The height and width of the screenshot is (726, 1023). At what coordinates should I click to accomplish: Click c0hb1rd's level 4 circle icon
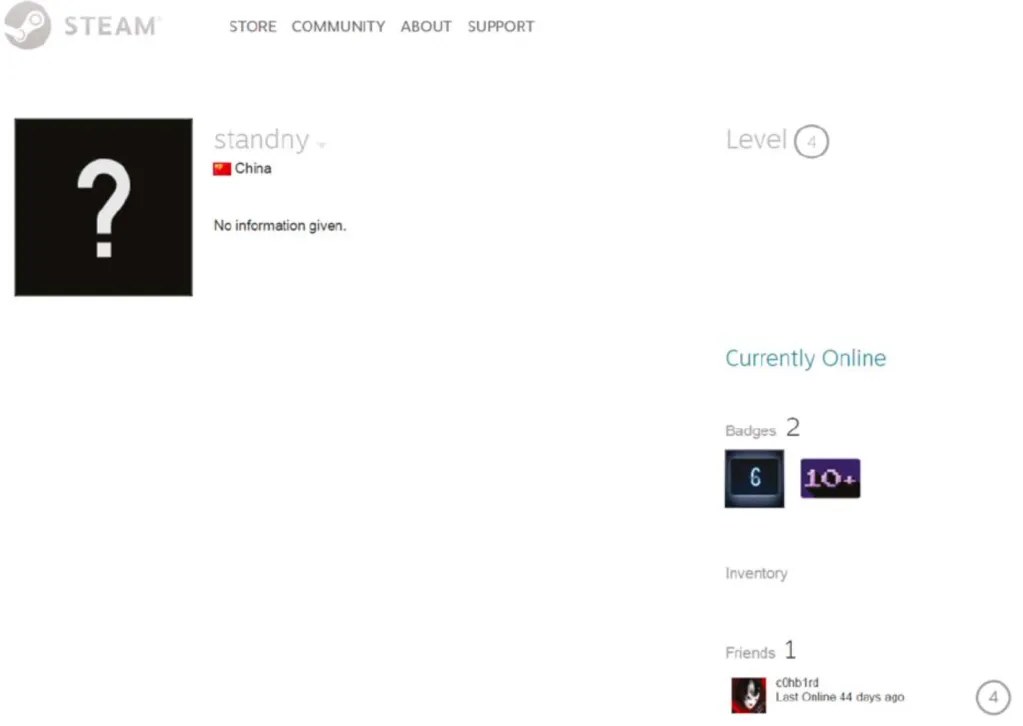993,697
